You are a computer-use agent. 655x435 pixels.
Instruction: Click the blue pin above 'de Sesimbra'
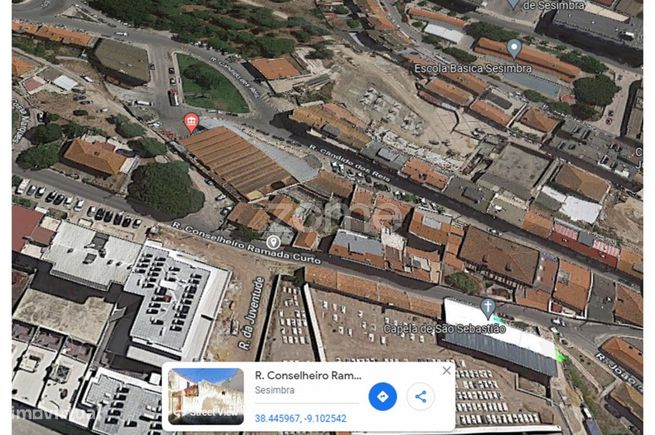513,3
